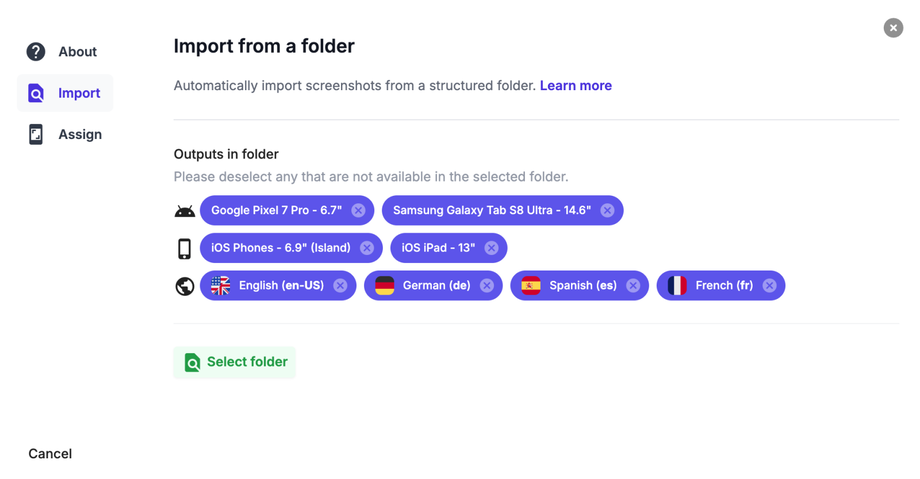Image resolution: width=920 pixels, height=479 pixels.
Task: Click the Assign device icon in sidebar
Action: [36, 134]
